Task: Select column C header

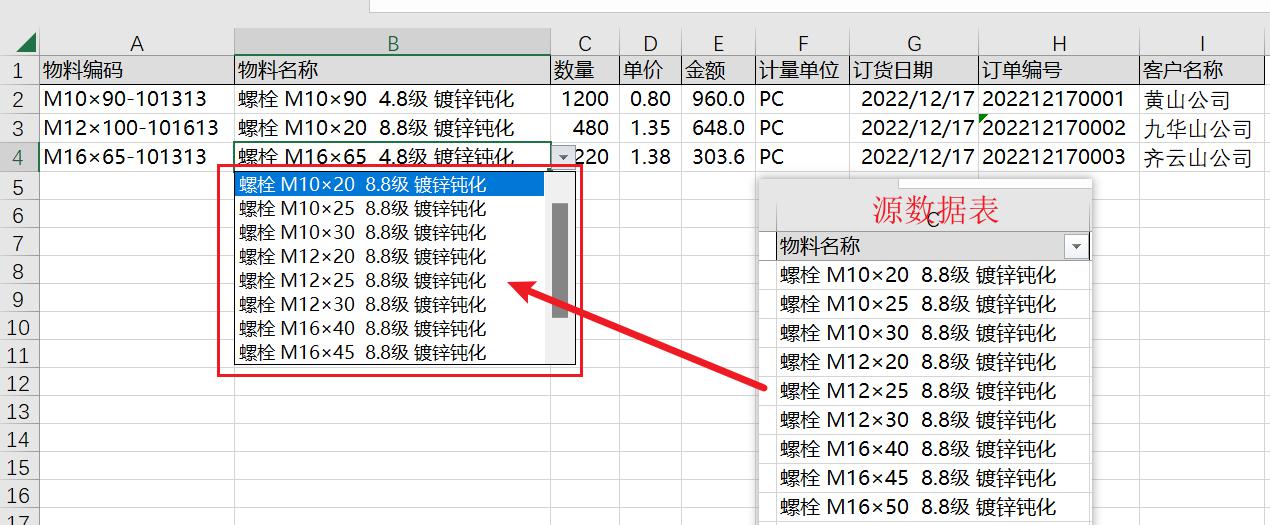Action: click(585, 43)
